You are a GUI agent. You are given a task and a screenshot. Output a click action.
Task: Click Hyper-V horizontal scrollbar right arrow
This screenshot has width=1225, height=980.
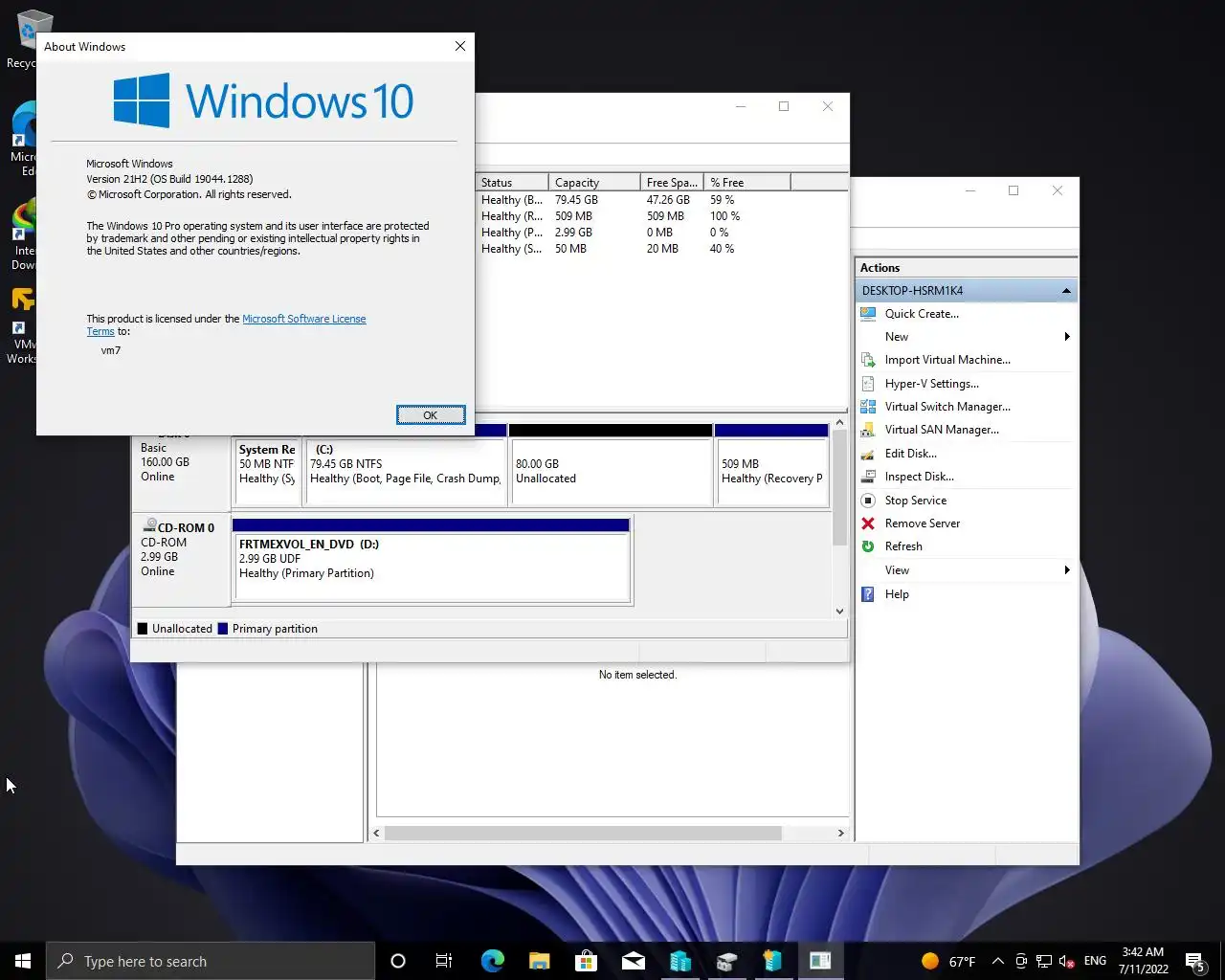tap(841, 834)
